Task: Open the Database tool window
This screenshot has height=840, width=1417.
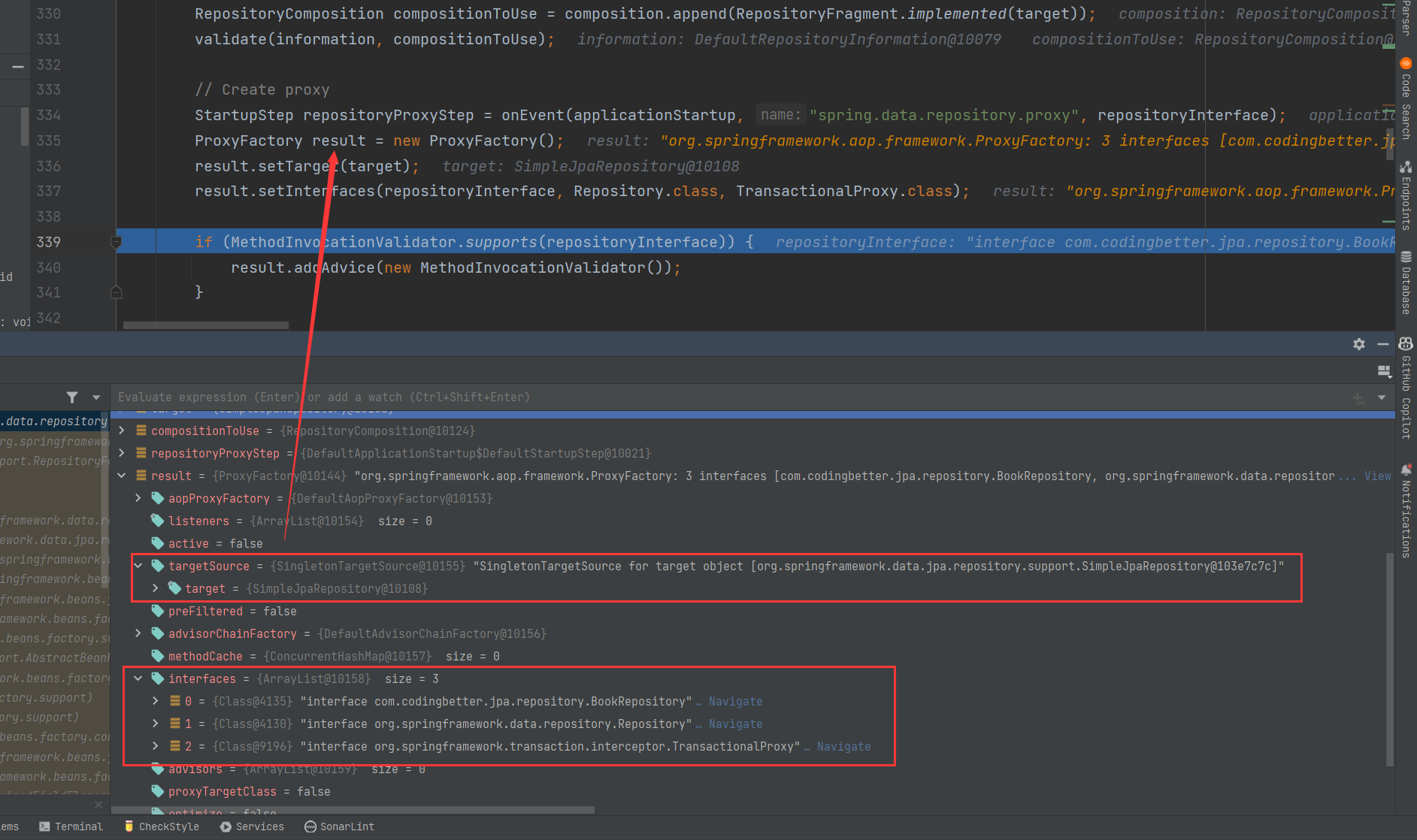Action: (x=1406, y=283)
